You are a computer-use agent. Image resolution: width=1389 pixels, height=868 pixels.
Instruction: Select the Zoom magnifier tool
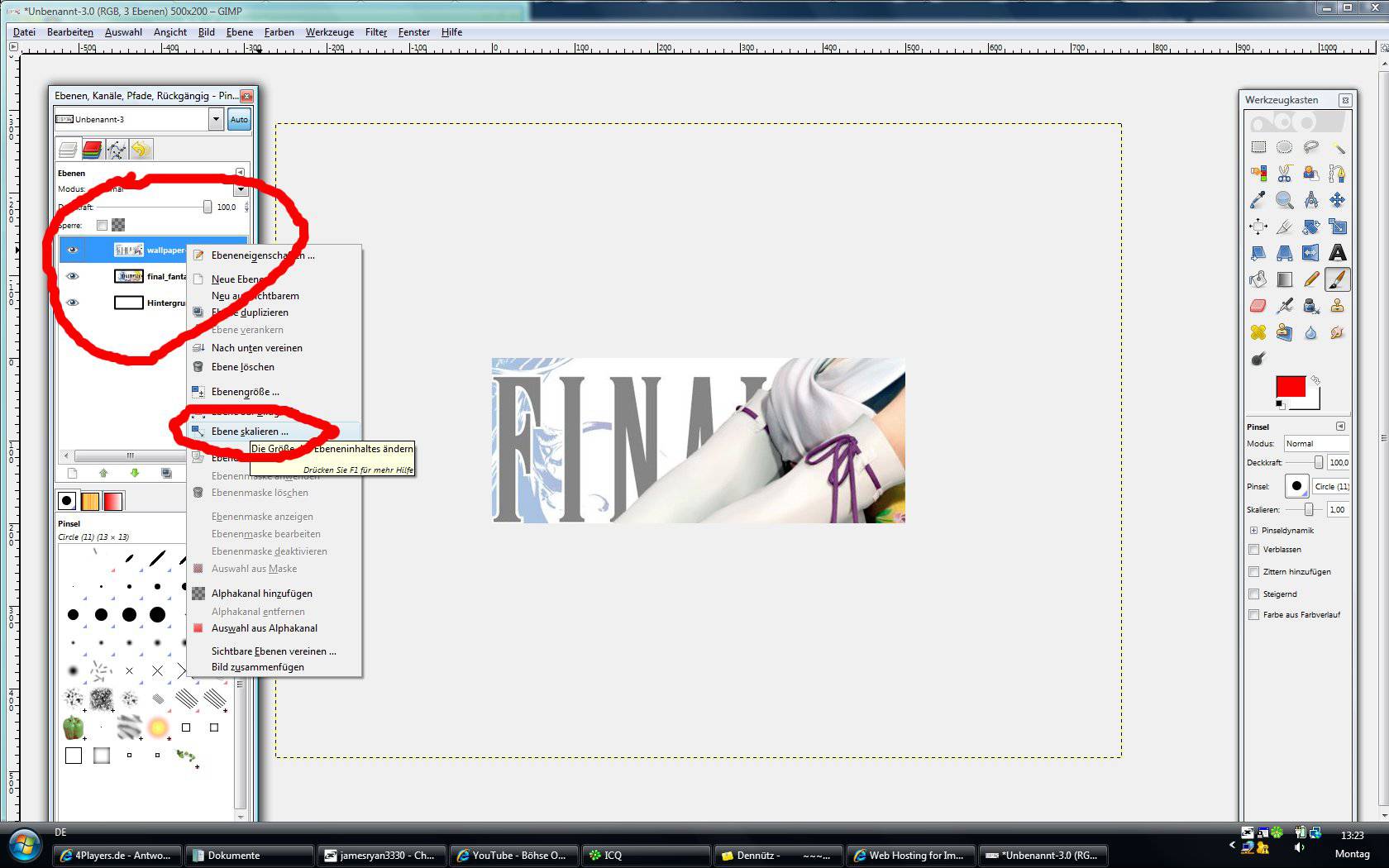pos(1284,200)
